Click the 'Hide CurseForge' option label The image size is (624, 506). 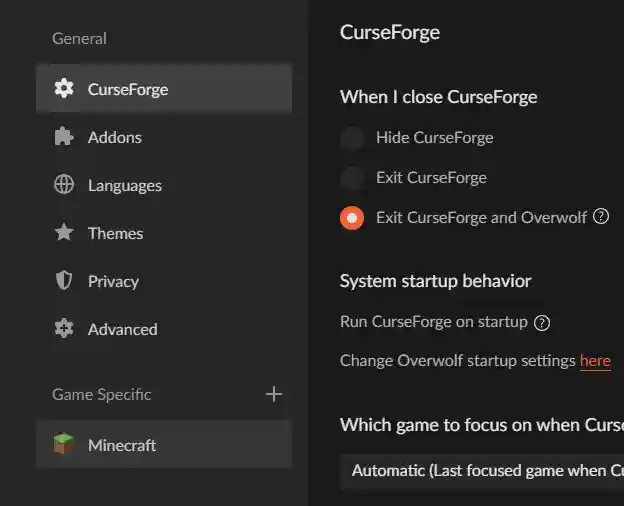(435, 138)
